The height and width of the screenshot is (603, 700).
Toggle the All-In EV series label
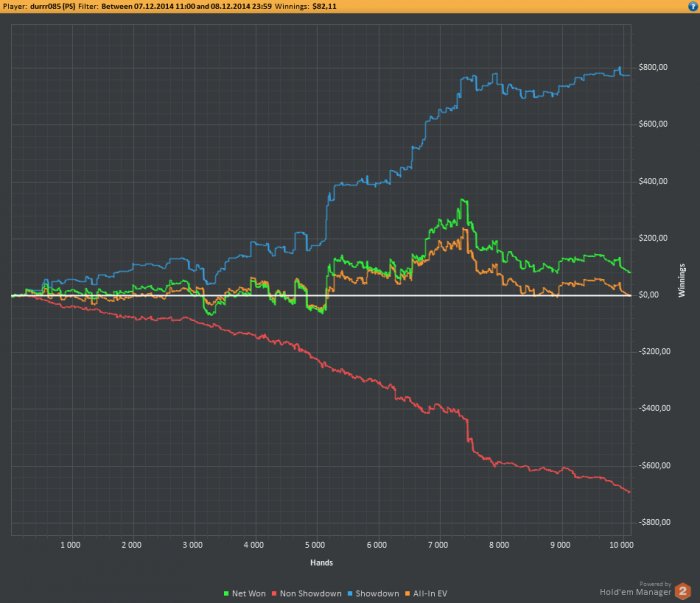[430, 594]
